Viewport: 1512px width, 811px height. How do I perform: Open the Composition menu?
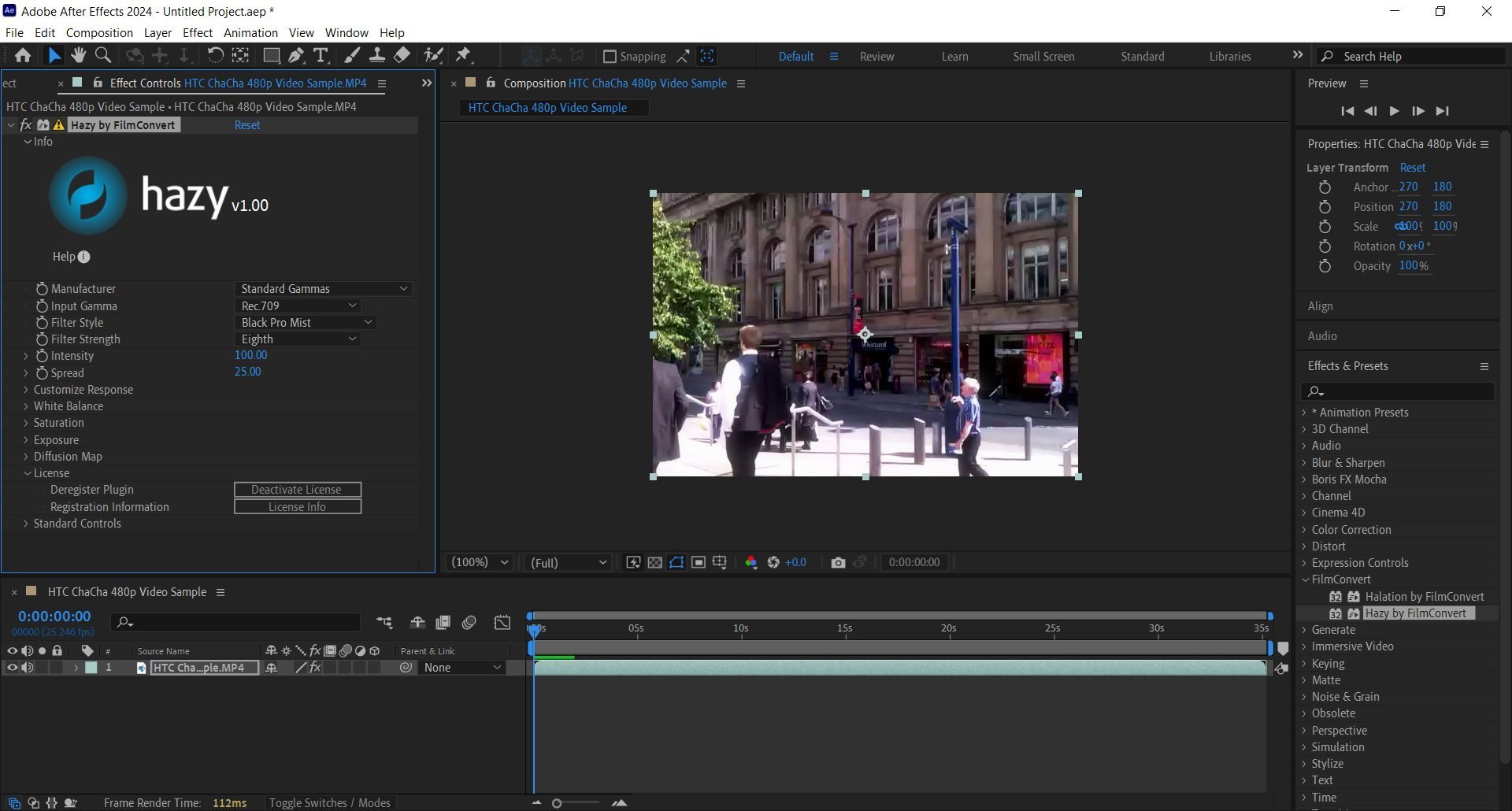pos(99,32)
